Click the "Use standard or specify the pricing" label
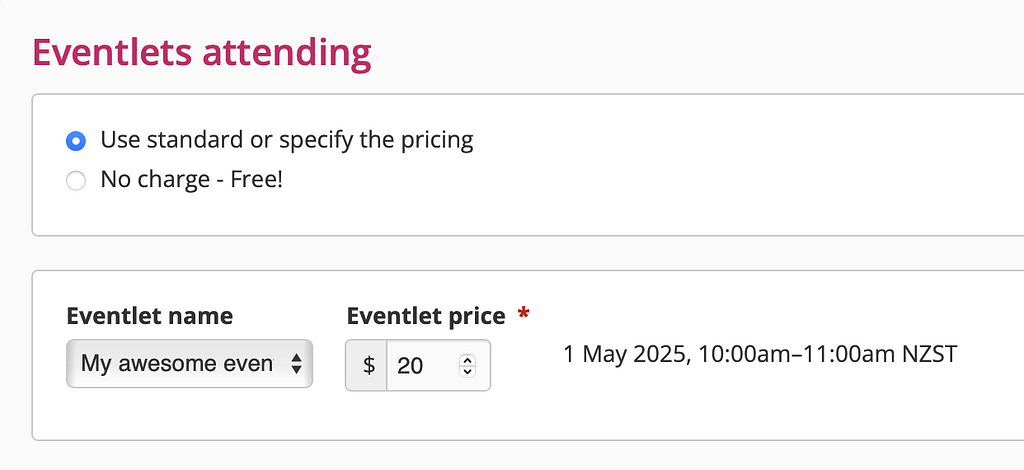 [x=286, y=140]
